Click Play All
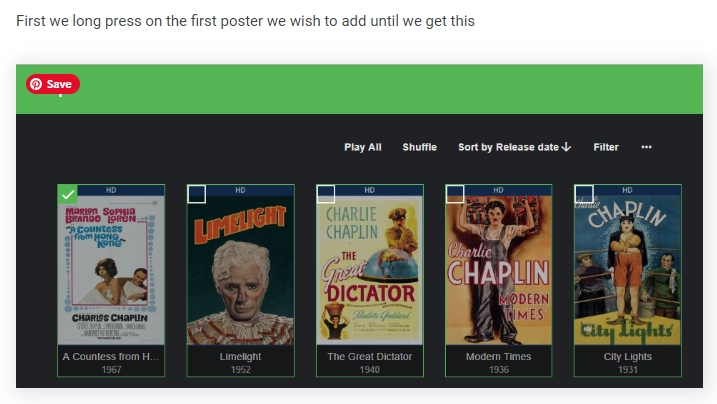Viewport: 717px width, 404px height. pyautogui.click(x=363, y=147)
